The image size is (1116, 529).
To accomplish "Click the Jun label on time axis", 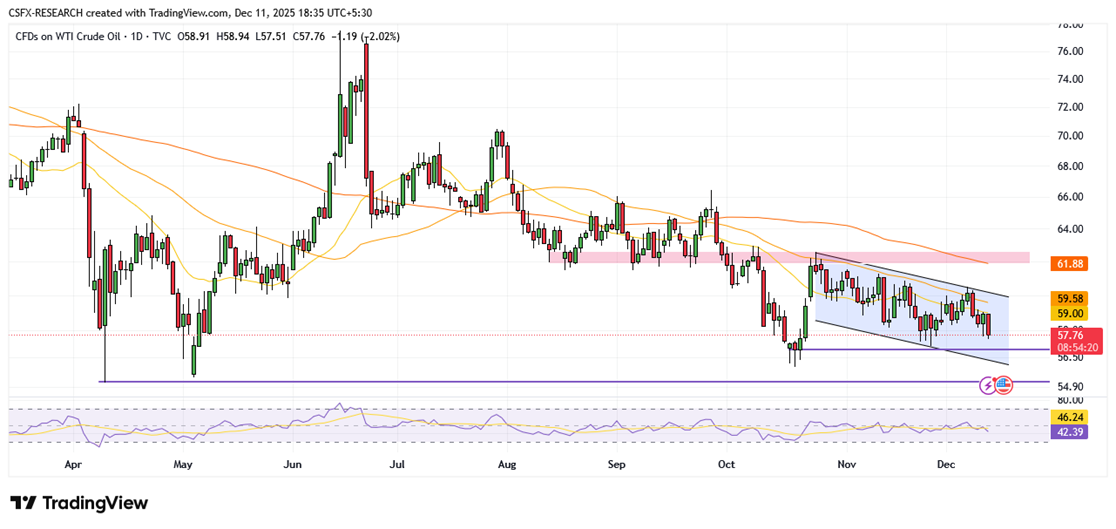I will point(293,465).
